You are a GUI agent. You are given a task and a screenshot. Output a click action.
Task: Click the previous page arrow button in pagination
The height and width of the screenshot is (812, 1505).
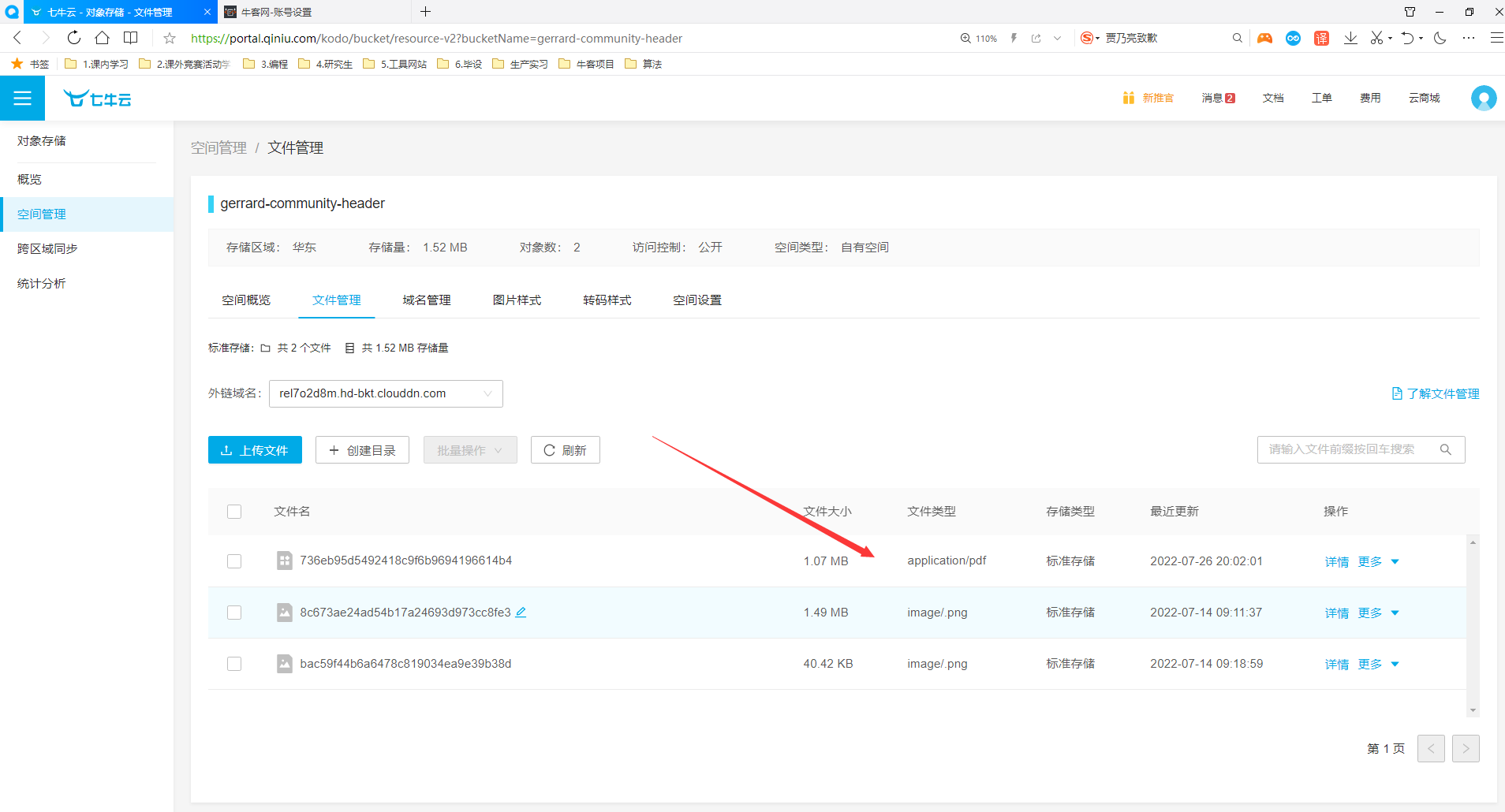(1431, 748)
